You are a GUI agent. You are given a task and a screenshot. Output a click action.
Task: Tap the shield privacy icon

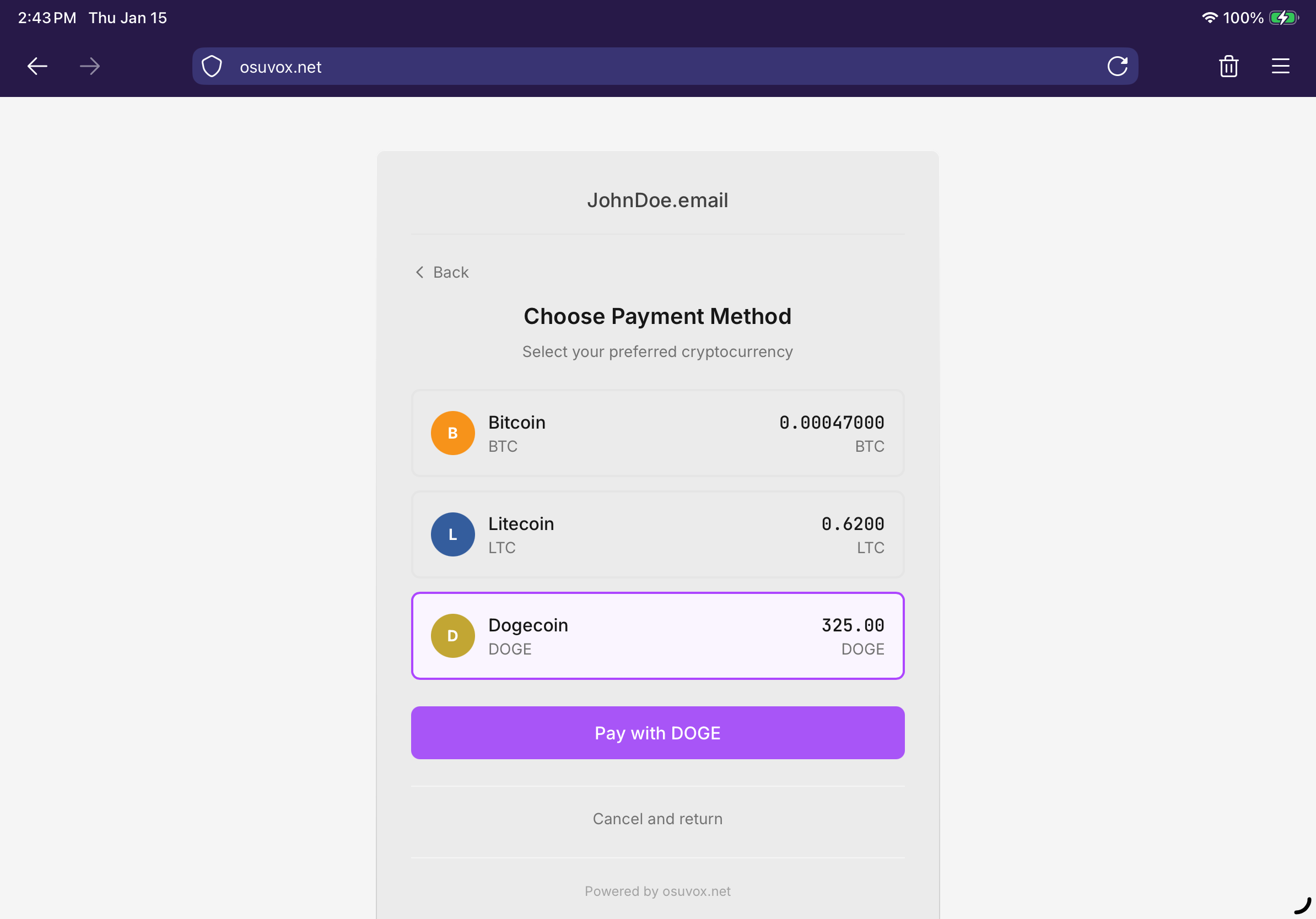pyautogui.click(x=212, y=67)
